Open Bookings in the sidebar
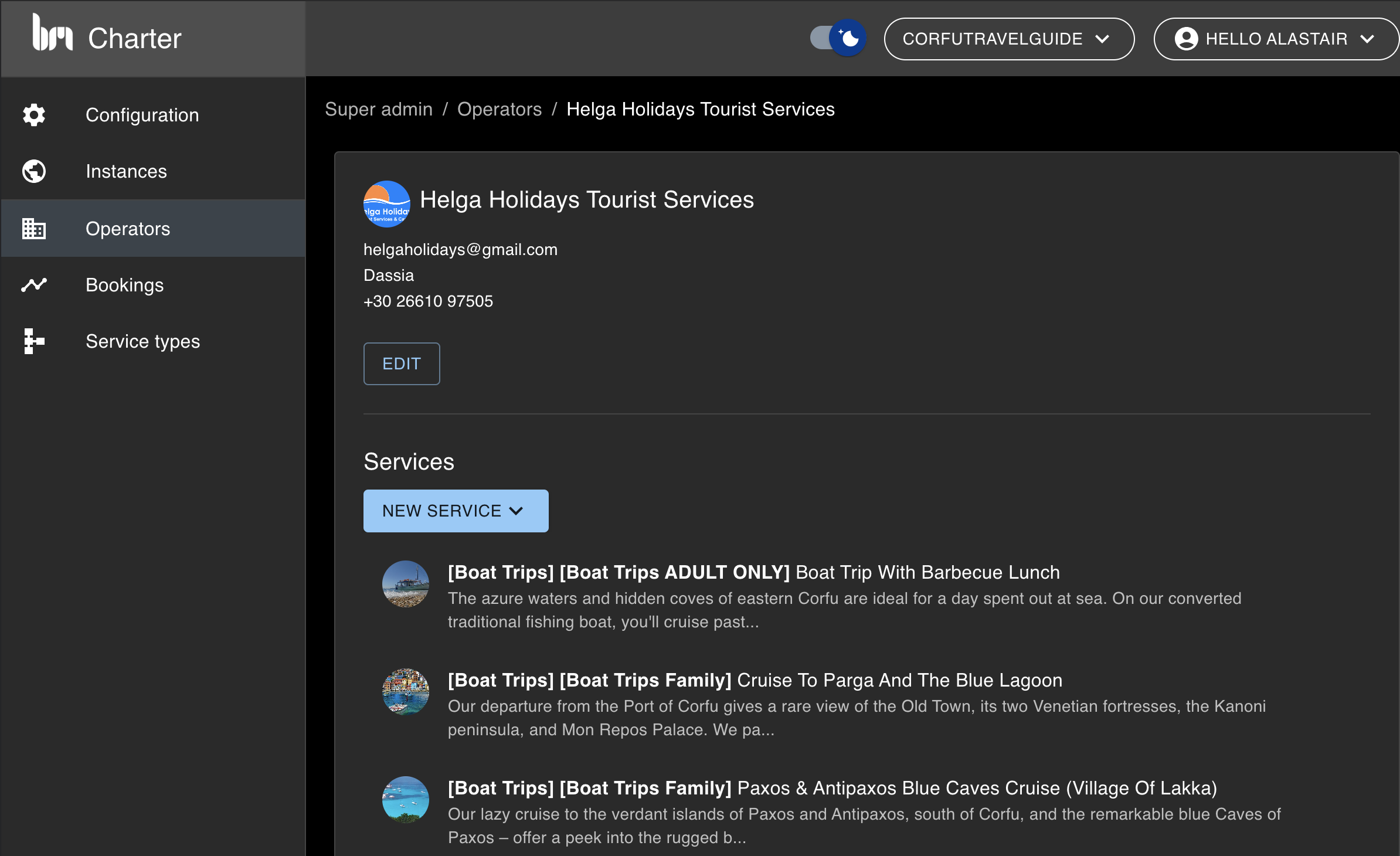 (153, 285)
